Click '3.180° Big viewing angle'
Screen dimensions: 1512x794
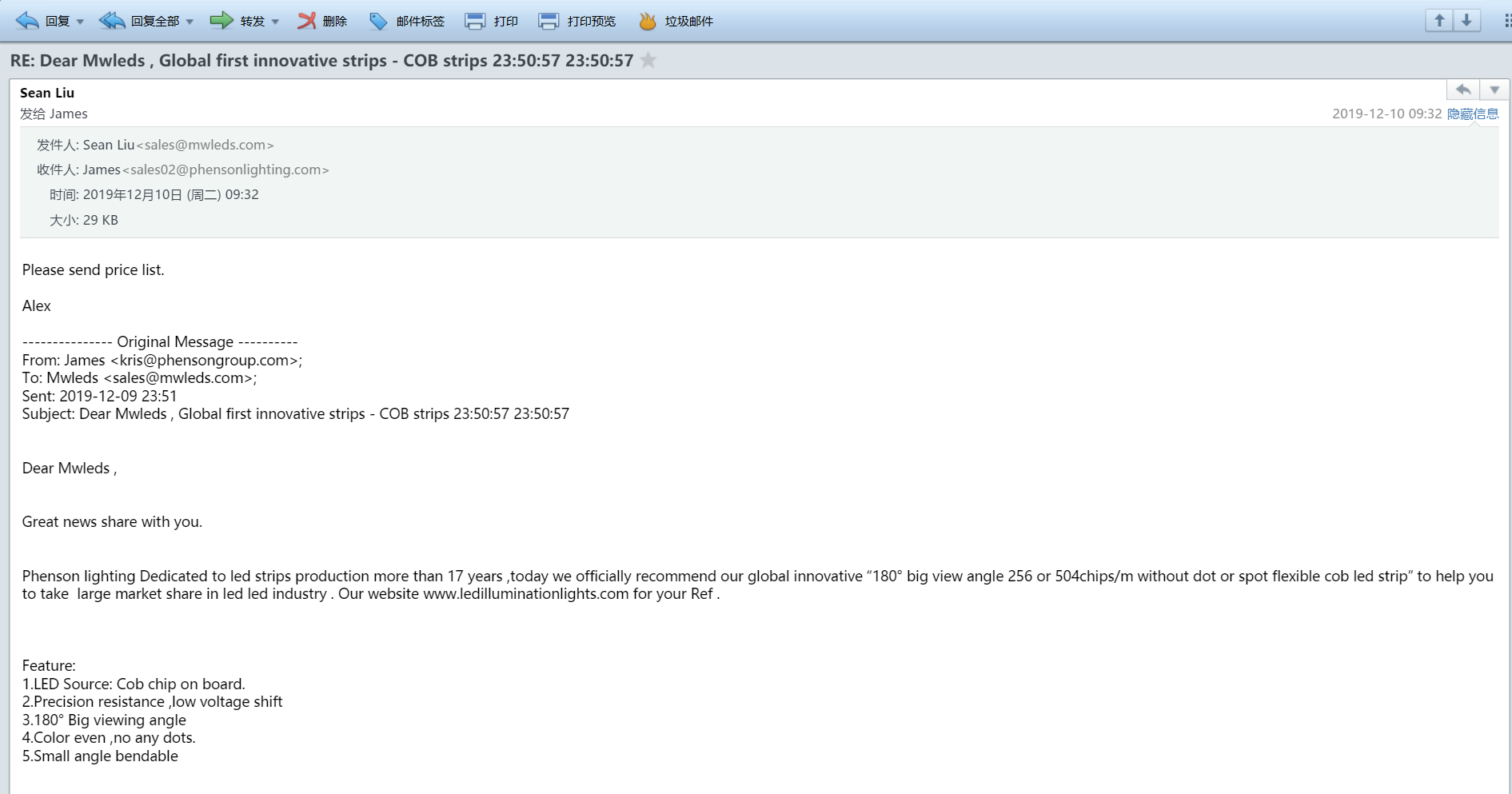pyautogui.click(x=104, y=720)
